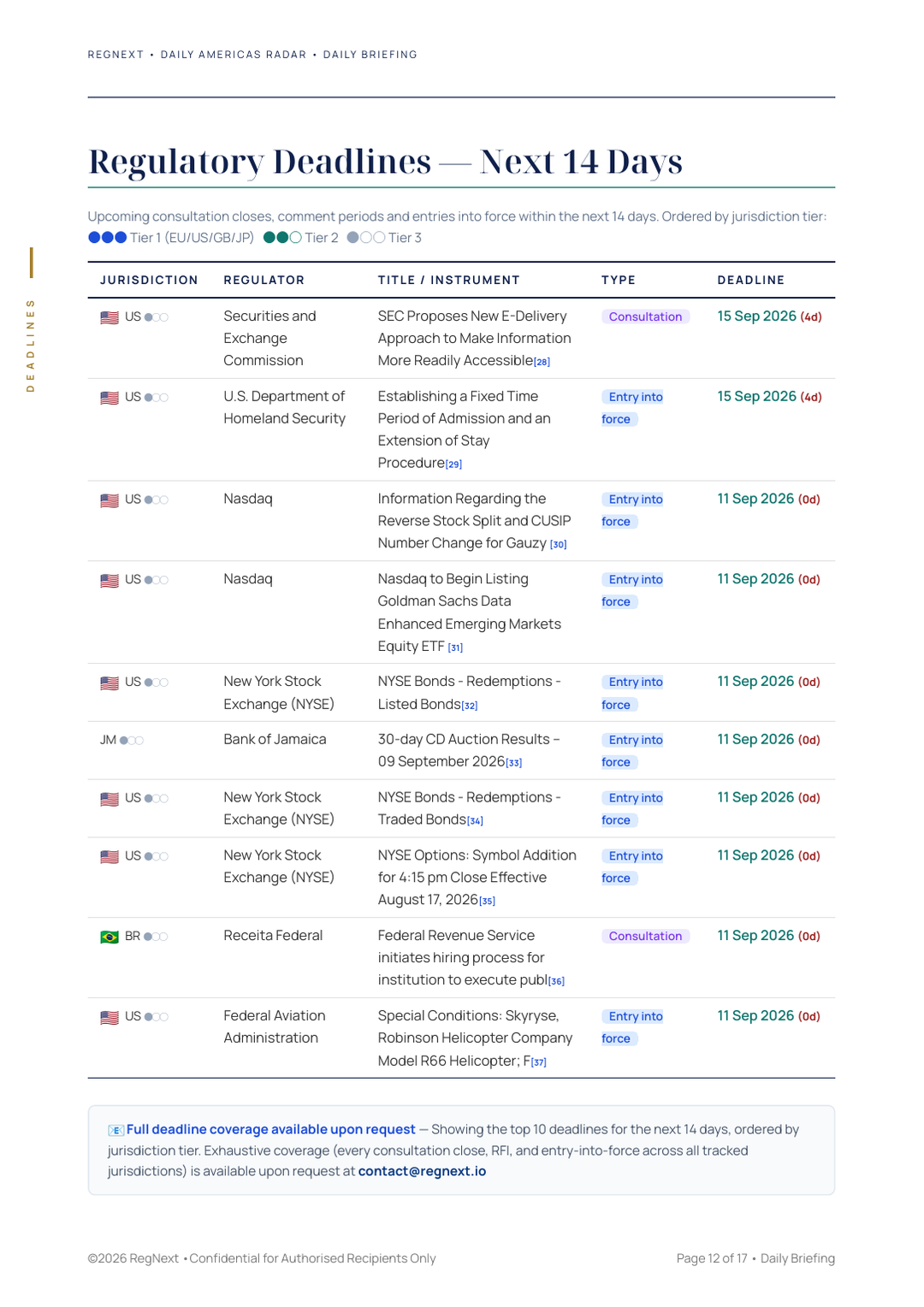Click the US flag in the Homeland Security row
Image resolution: width=924 pixels, height=1307 pixels.
pos(110,398)
